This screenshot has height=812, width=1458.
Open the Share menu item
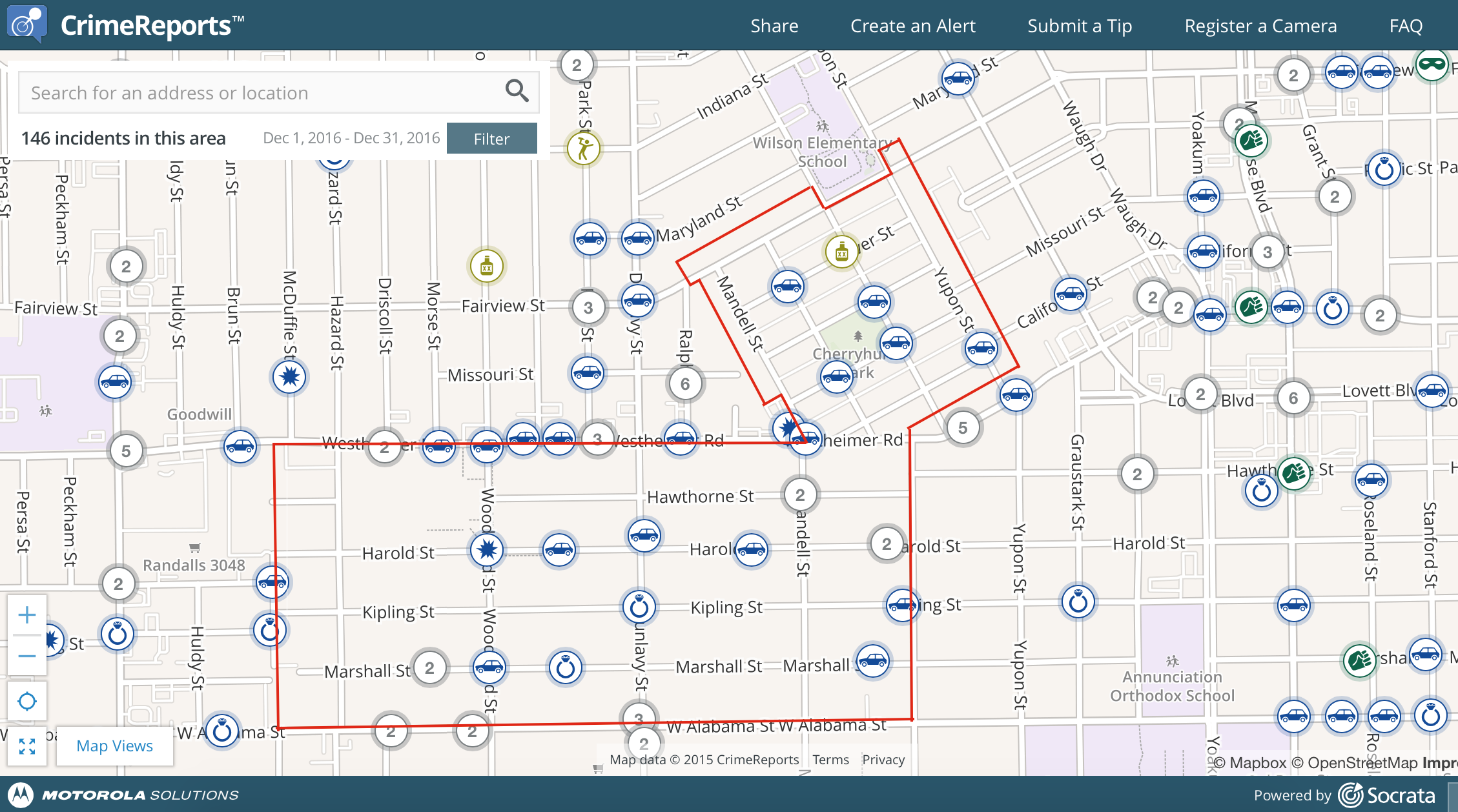pyautogui.click(x=774, y=26)
